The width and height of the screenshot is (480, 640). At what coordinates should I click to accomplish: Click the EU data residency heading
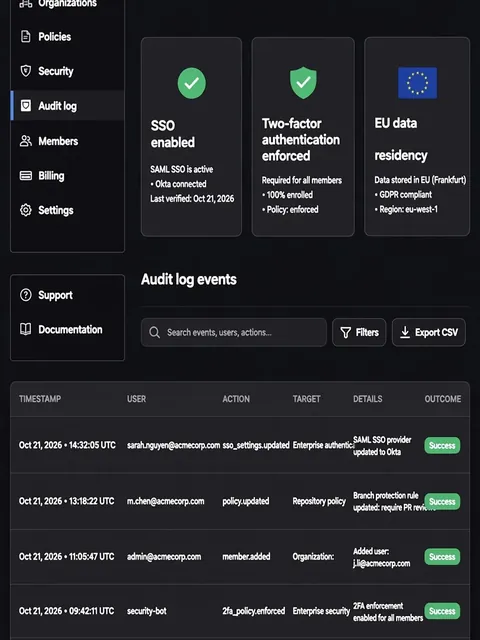click(x=401, y=139)
